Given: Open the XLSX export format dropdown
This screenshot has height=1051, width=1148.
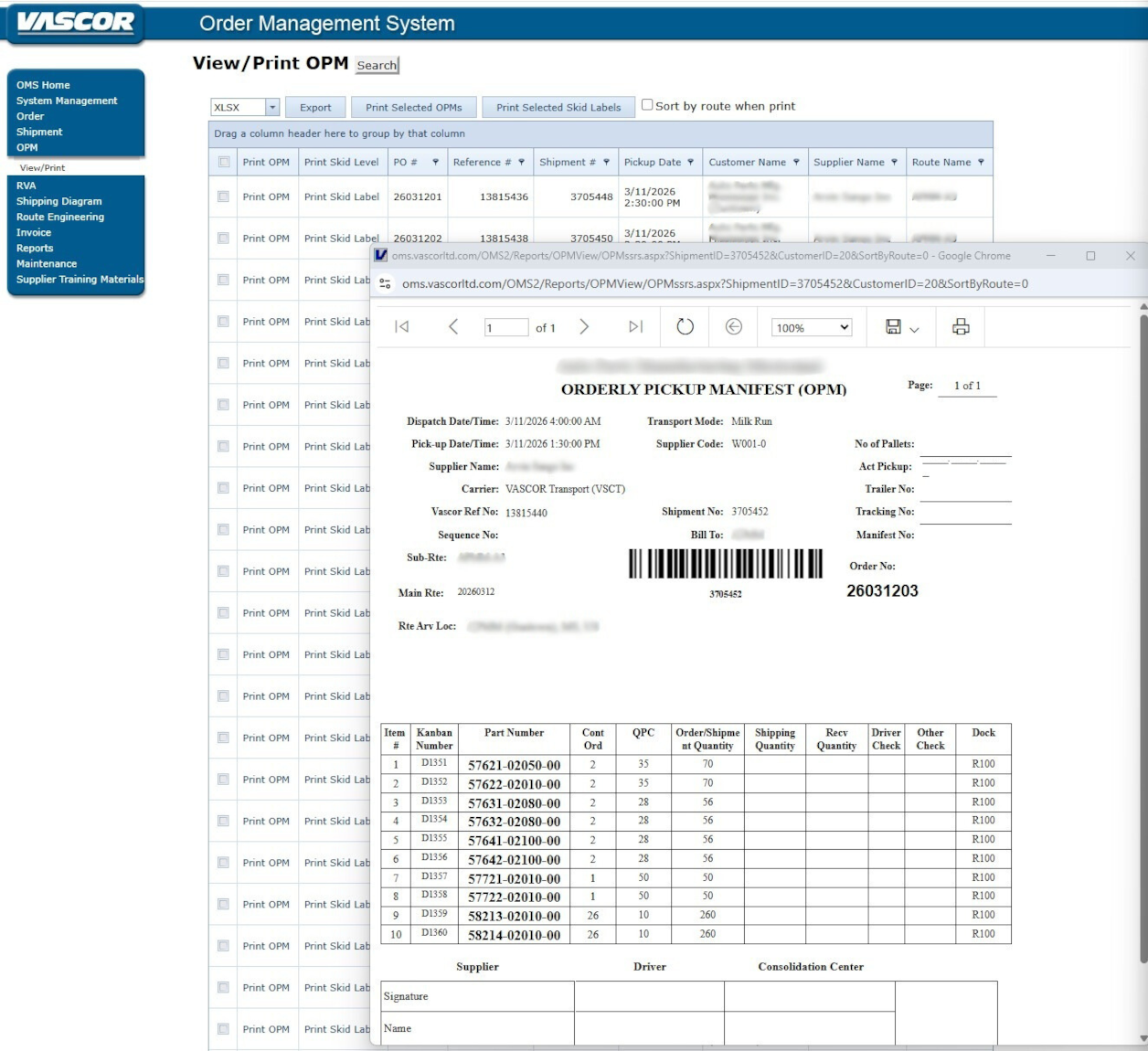Looking at the screenshot, I should tap(271, 108).
